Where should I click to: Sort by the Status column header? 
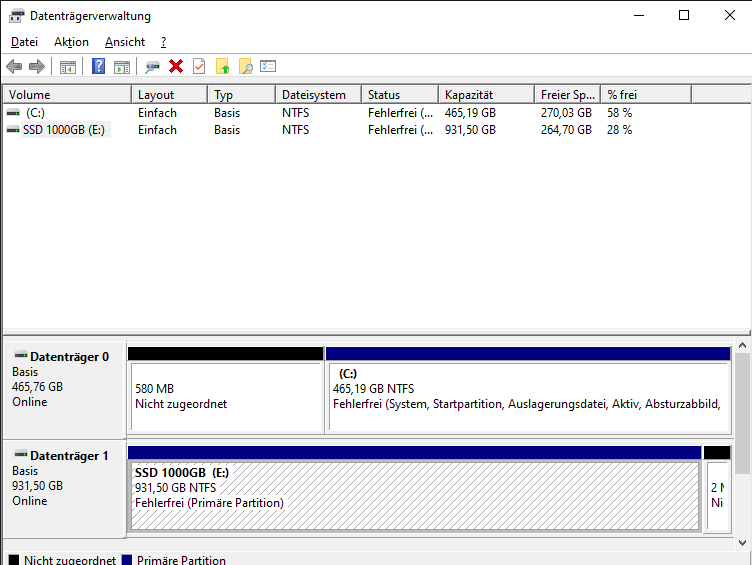[x=400, y=94]
